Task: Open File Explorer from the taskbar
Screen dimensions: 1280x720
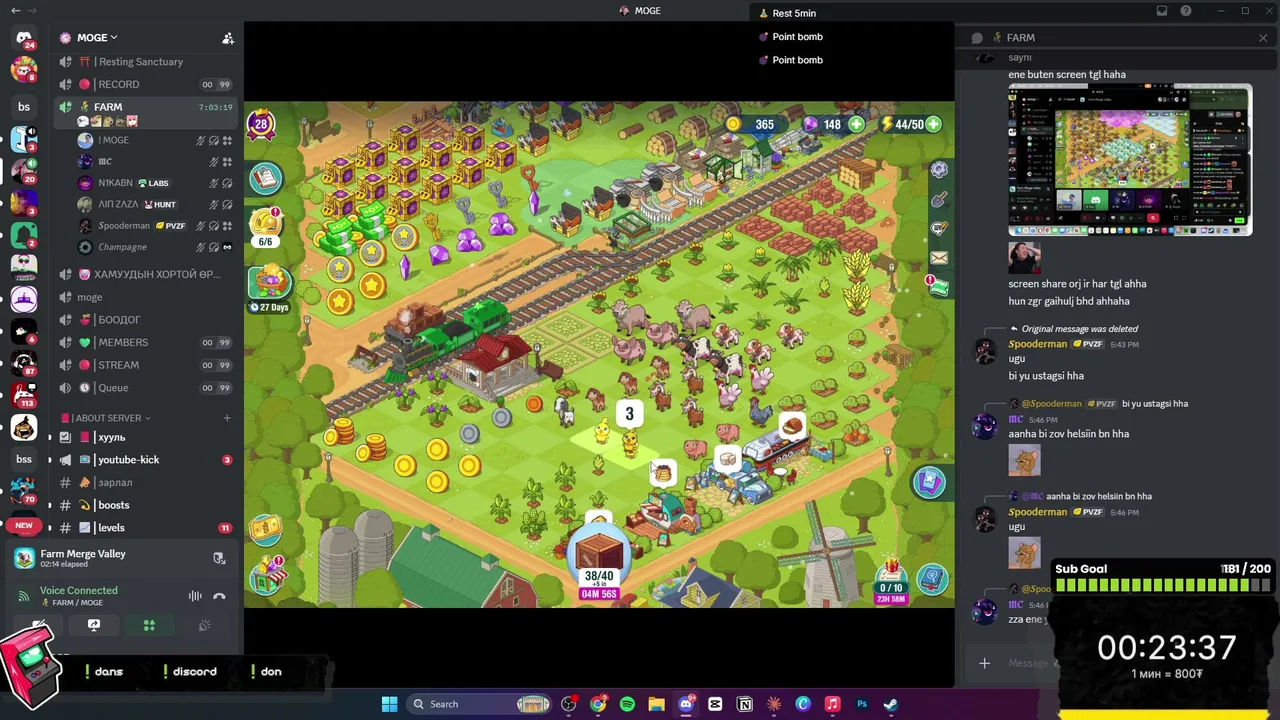Action: point(656,704)
